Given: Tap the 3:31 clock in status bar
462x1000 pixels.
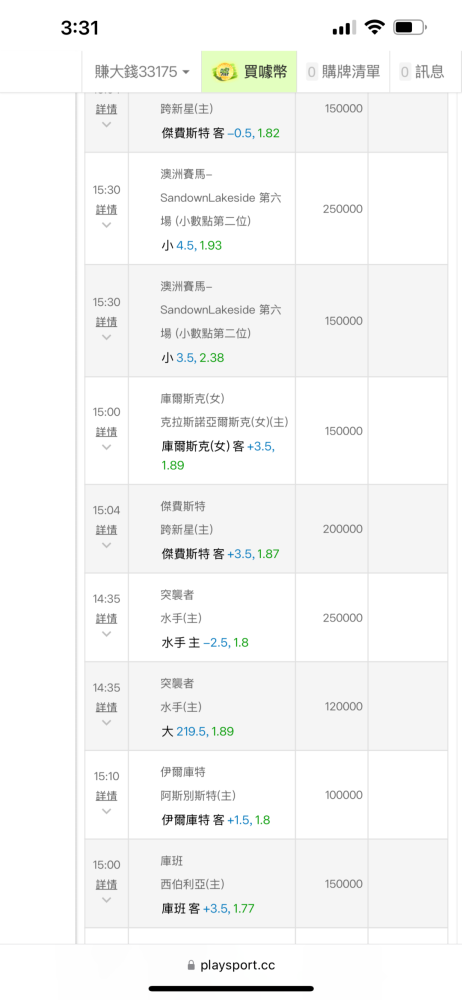Looking at the screenshot, I should coord(80,28).
